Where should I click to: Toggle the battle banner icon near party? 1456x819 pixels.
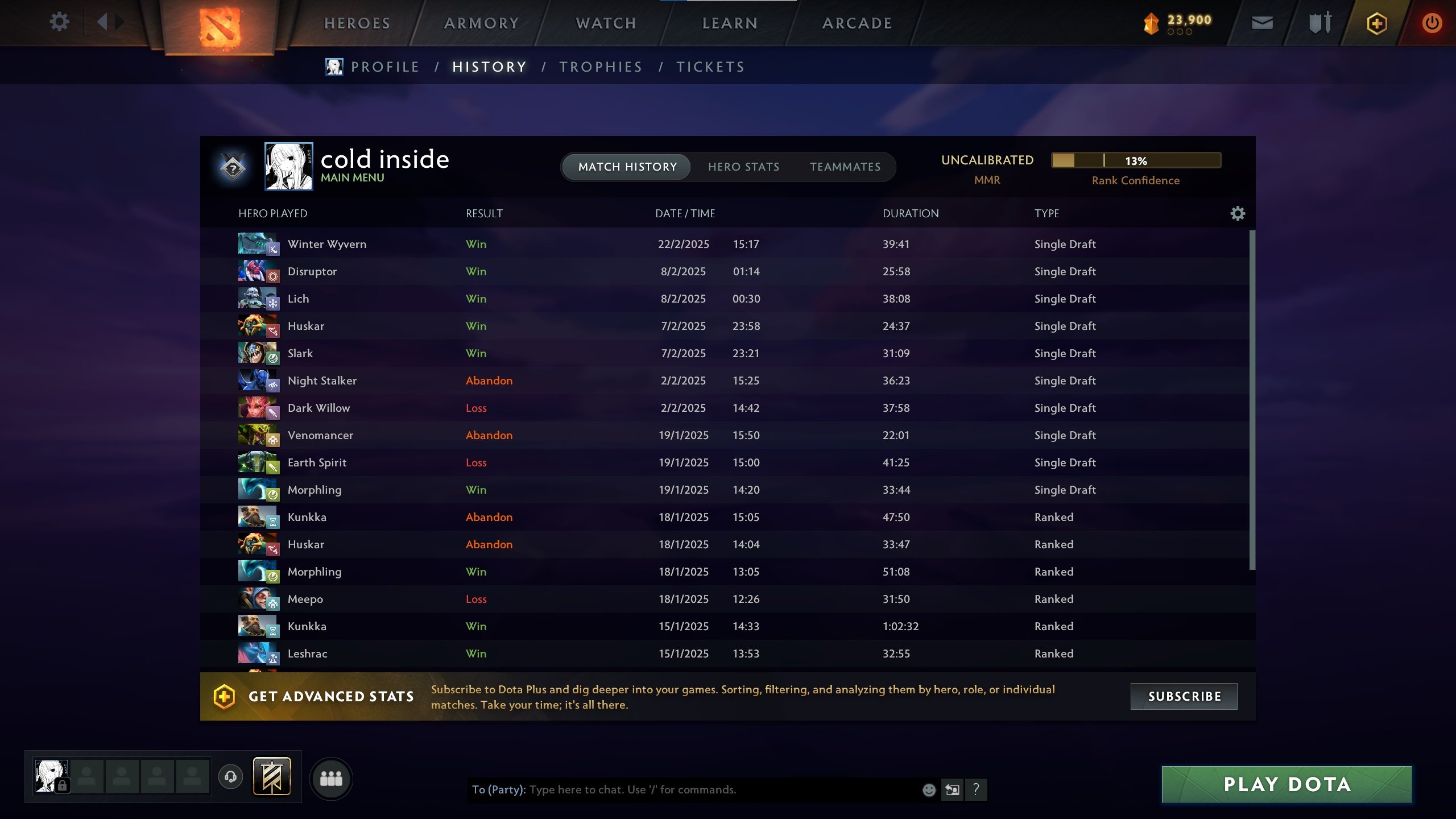click(x=272, y=776)
